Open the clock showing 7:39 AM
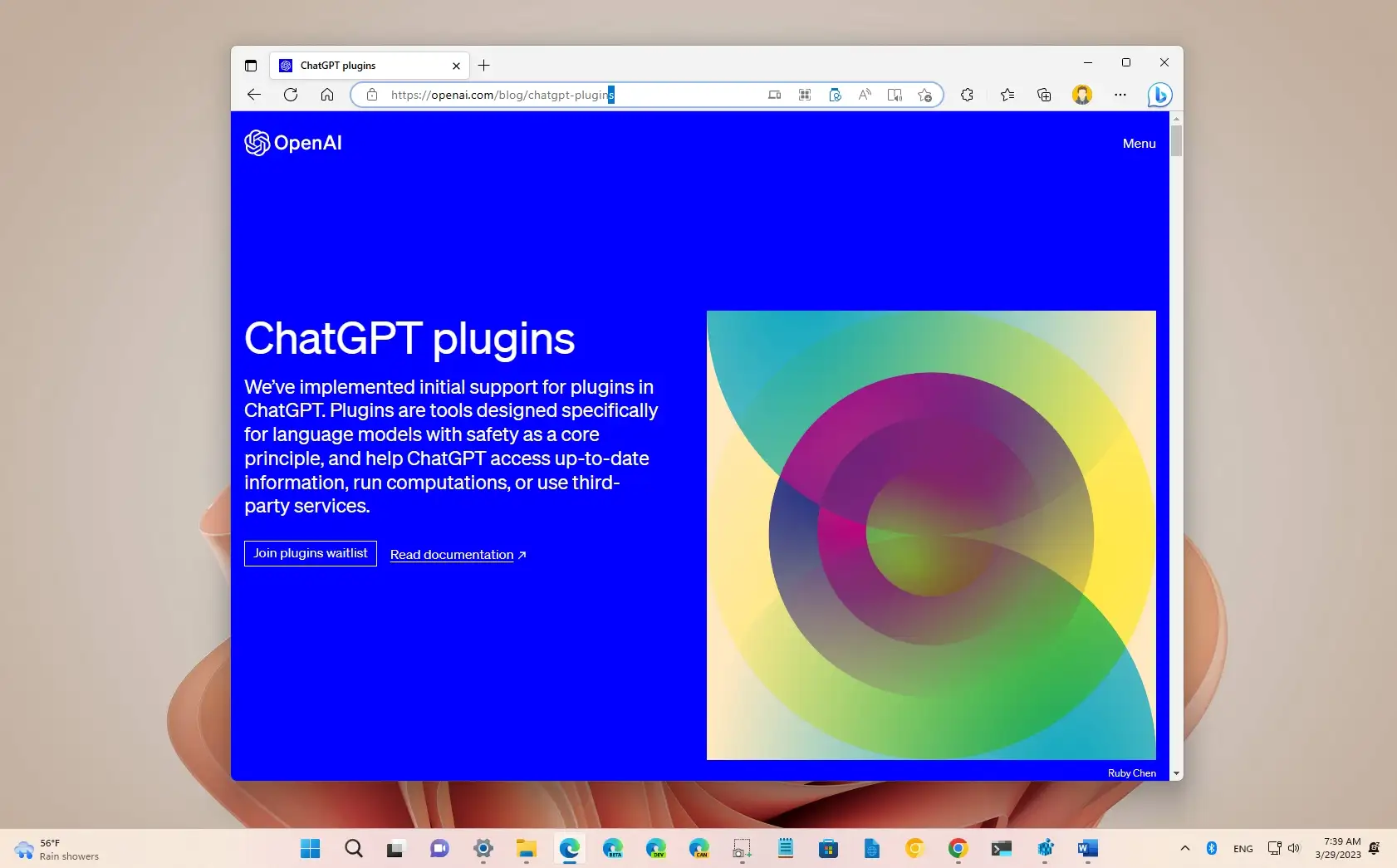Image resolution: width=1397 pixels, height=868 pixels. click(x=1337, y=848)
